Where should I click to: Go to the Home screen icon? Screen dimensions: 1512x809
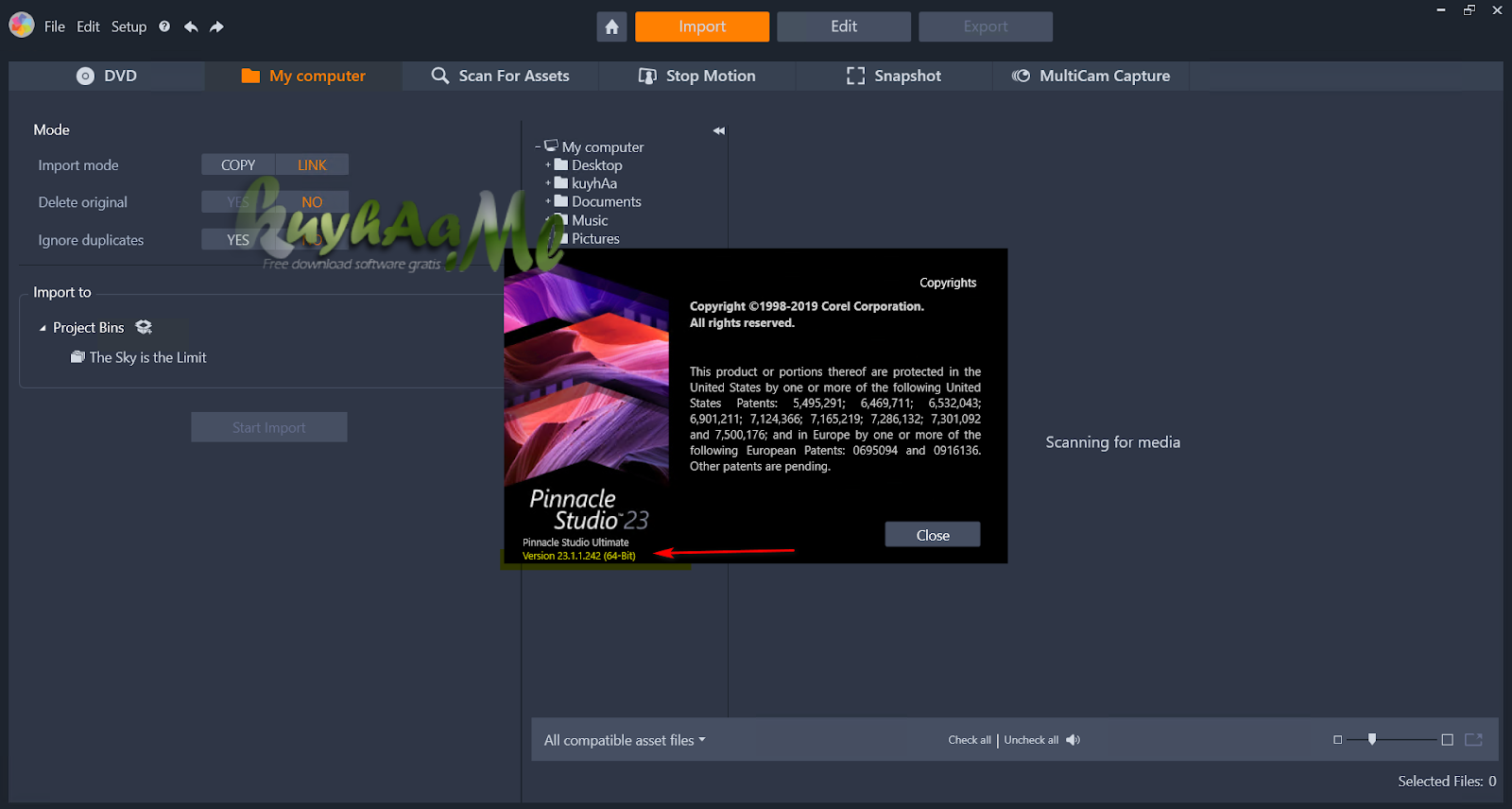click(x=611, y=26)
